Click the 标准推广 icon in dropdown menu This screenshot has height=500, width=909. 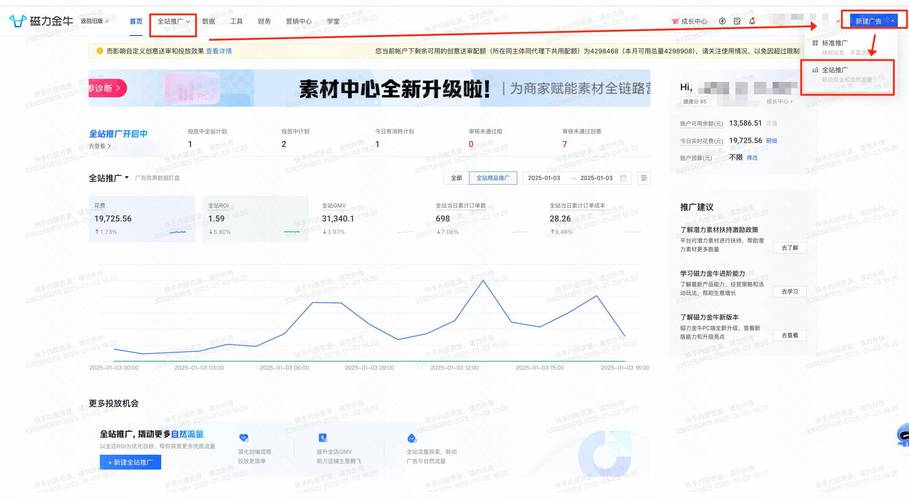[815, 44]
